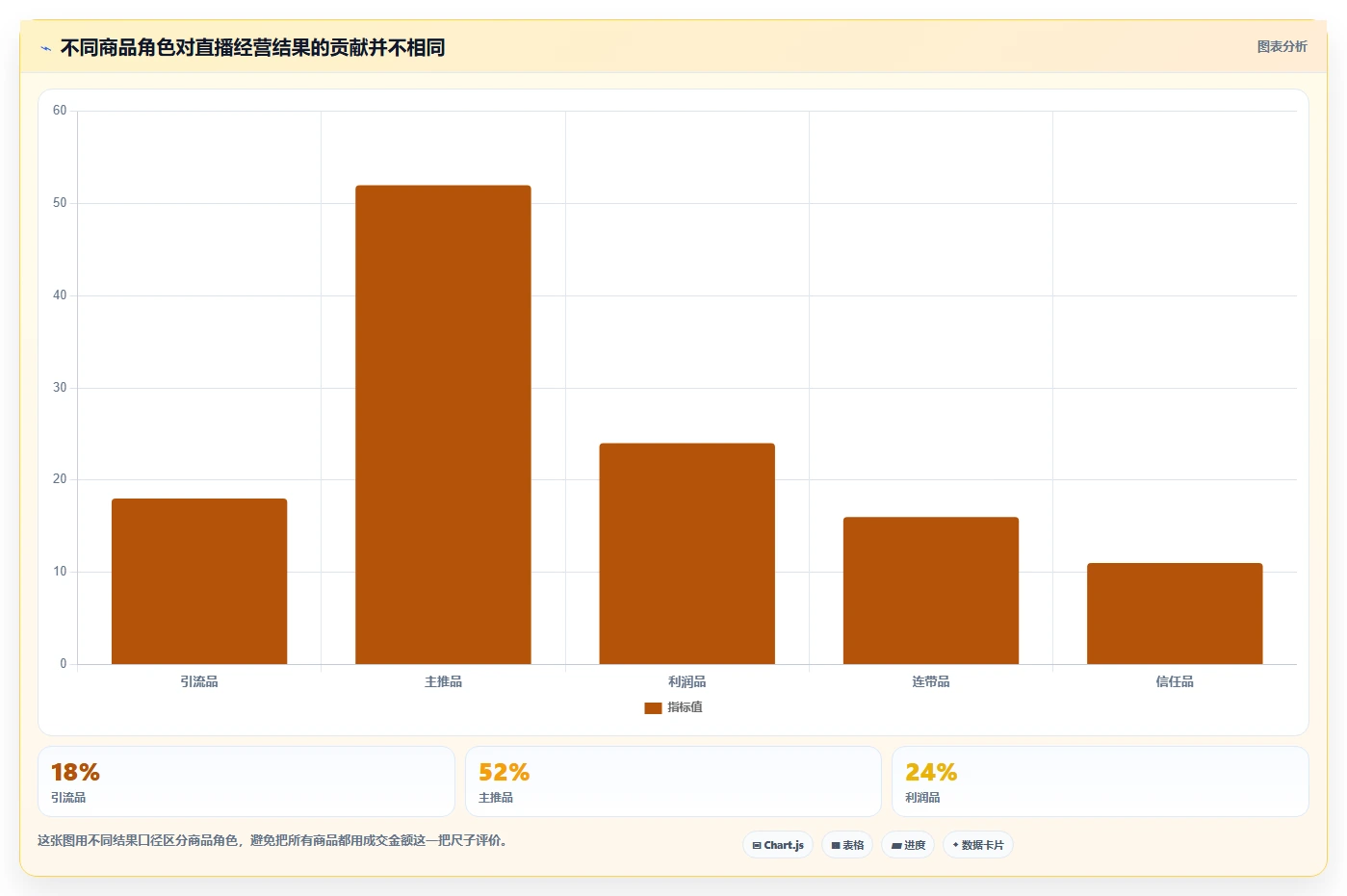Click the 信任品 bar in chart
This screenshot has width=1347, height=896.
1175,613
